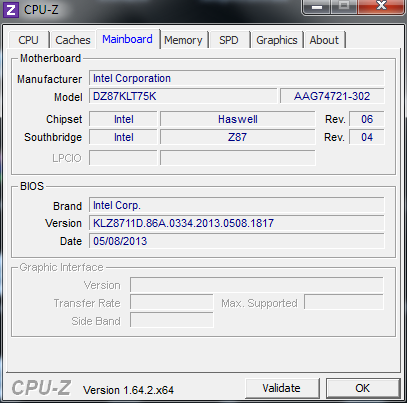Click the grey CPU-Z logo at bottom

pos(41,388)
